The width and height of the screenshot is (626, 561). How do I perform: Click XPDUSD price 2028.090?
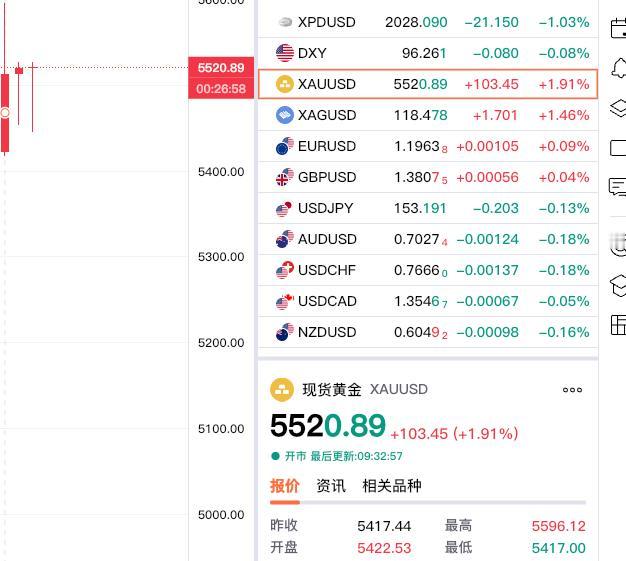[x=416, y=22]
